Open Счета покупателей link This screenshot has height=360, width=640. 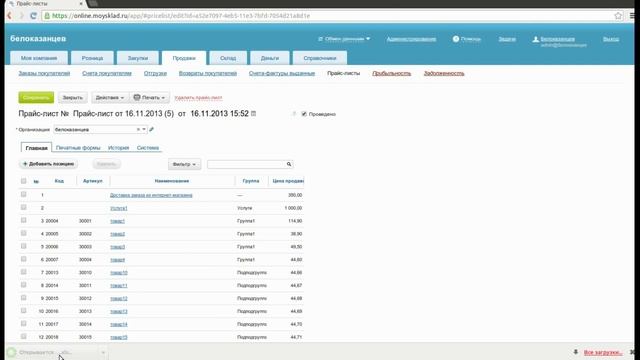(107, 73)
